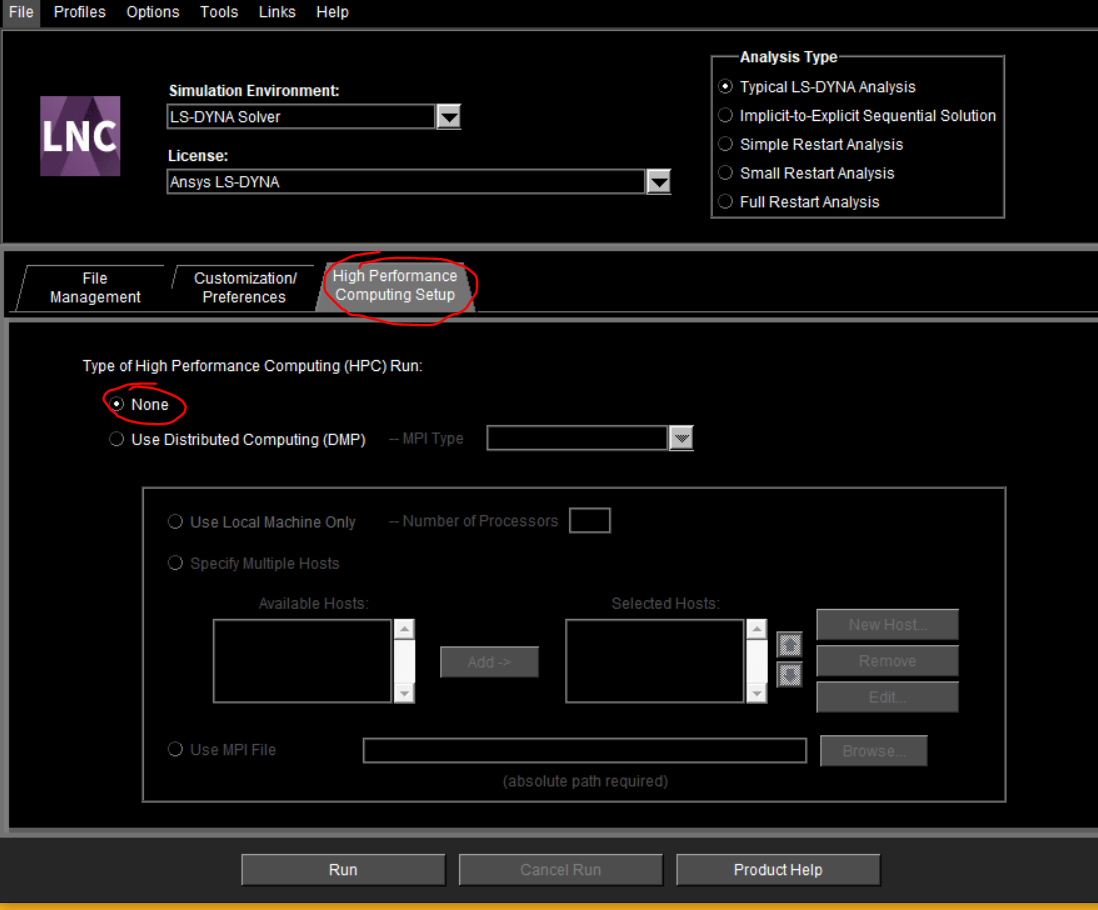Click the Available Hosts scroll-up arrow
This screenshot has height=910, width=1098.
404,629
